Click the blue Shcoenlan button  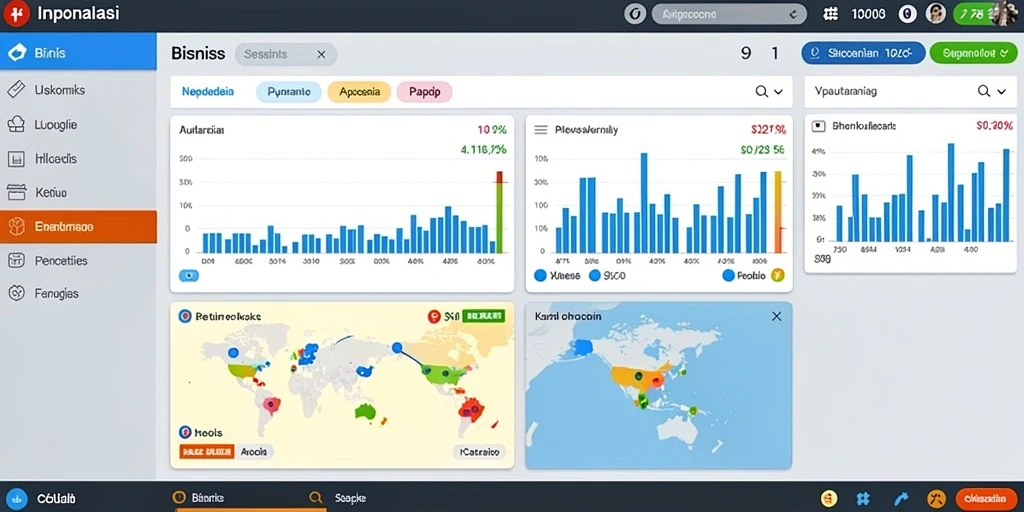(863, 53)
